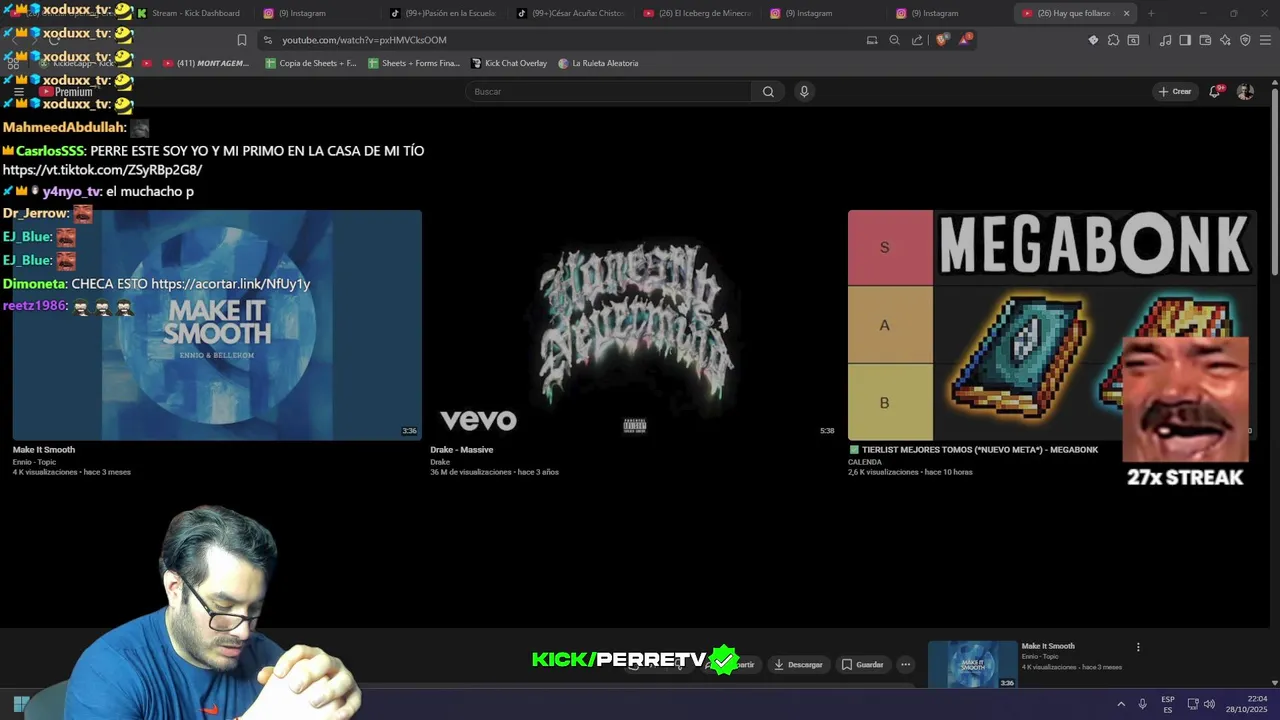The height and width of the screenshot is (720, 1280).
Task: Open the taskbar volume speaker icon
Action: pyautogui.click(x=1209, y=704)
